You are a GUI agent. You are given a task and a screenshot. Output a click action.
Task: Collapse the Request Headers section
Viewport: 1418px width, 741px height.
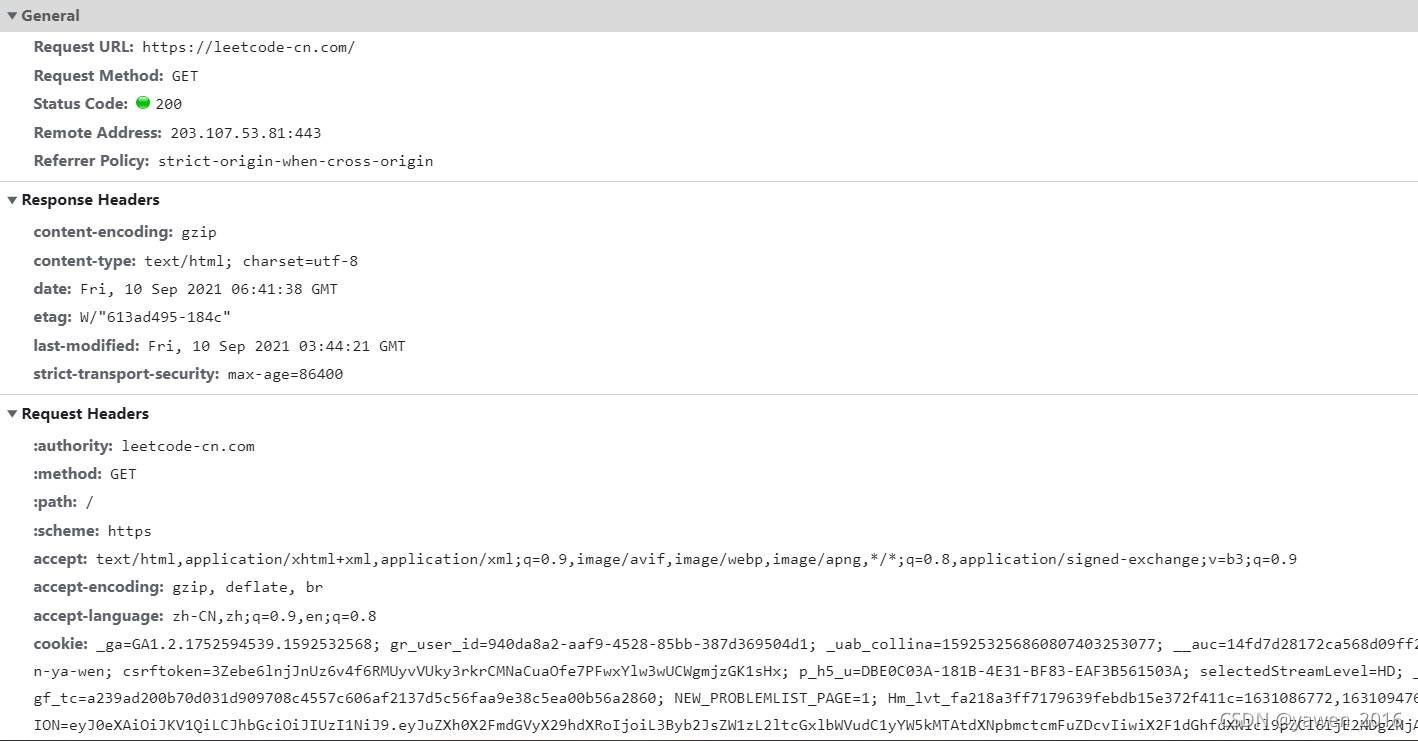[x=12, y=414]
